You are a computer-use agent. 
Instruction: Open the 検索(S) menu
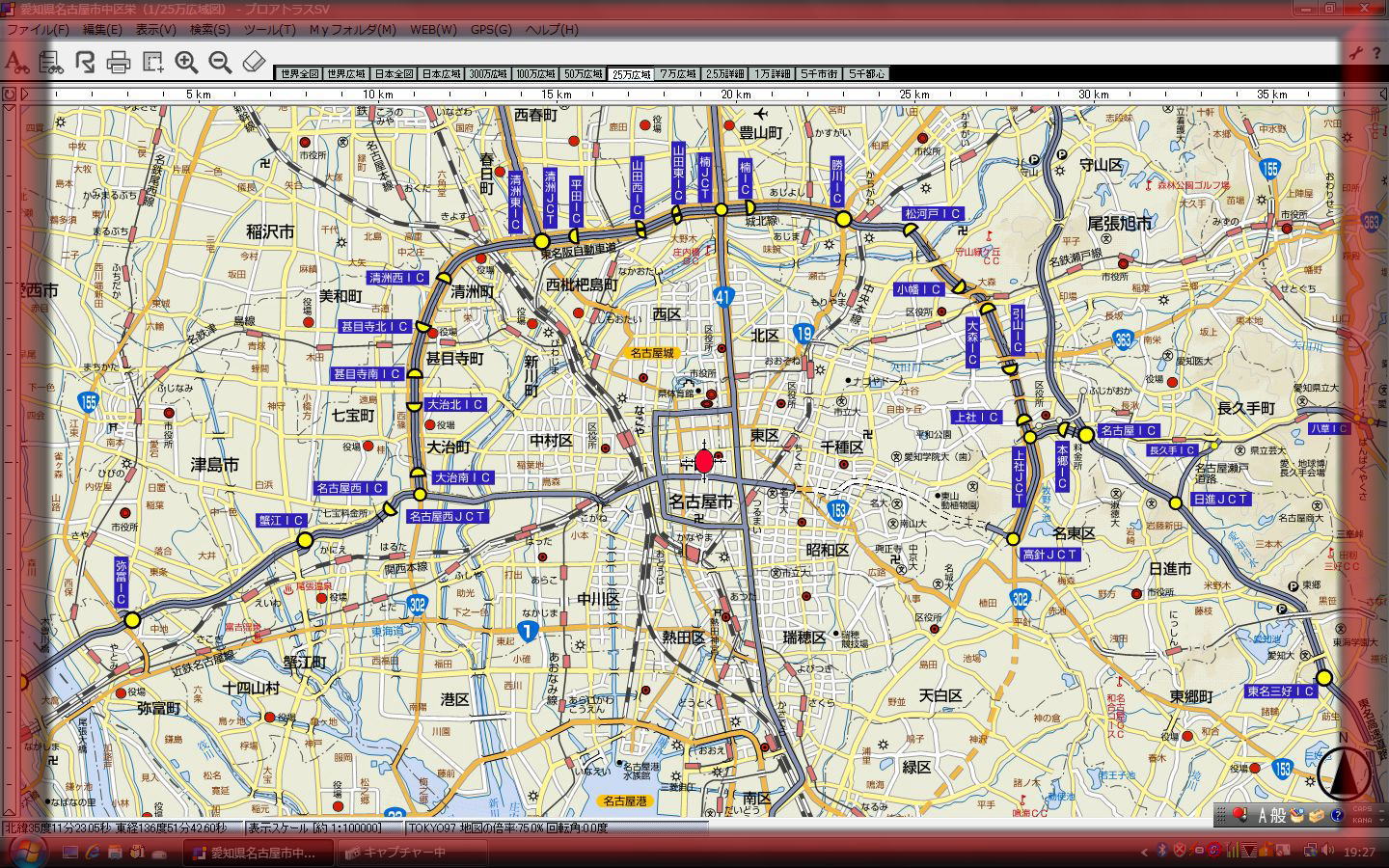[209, 29]
